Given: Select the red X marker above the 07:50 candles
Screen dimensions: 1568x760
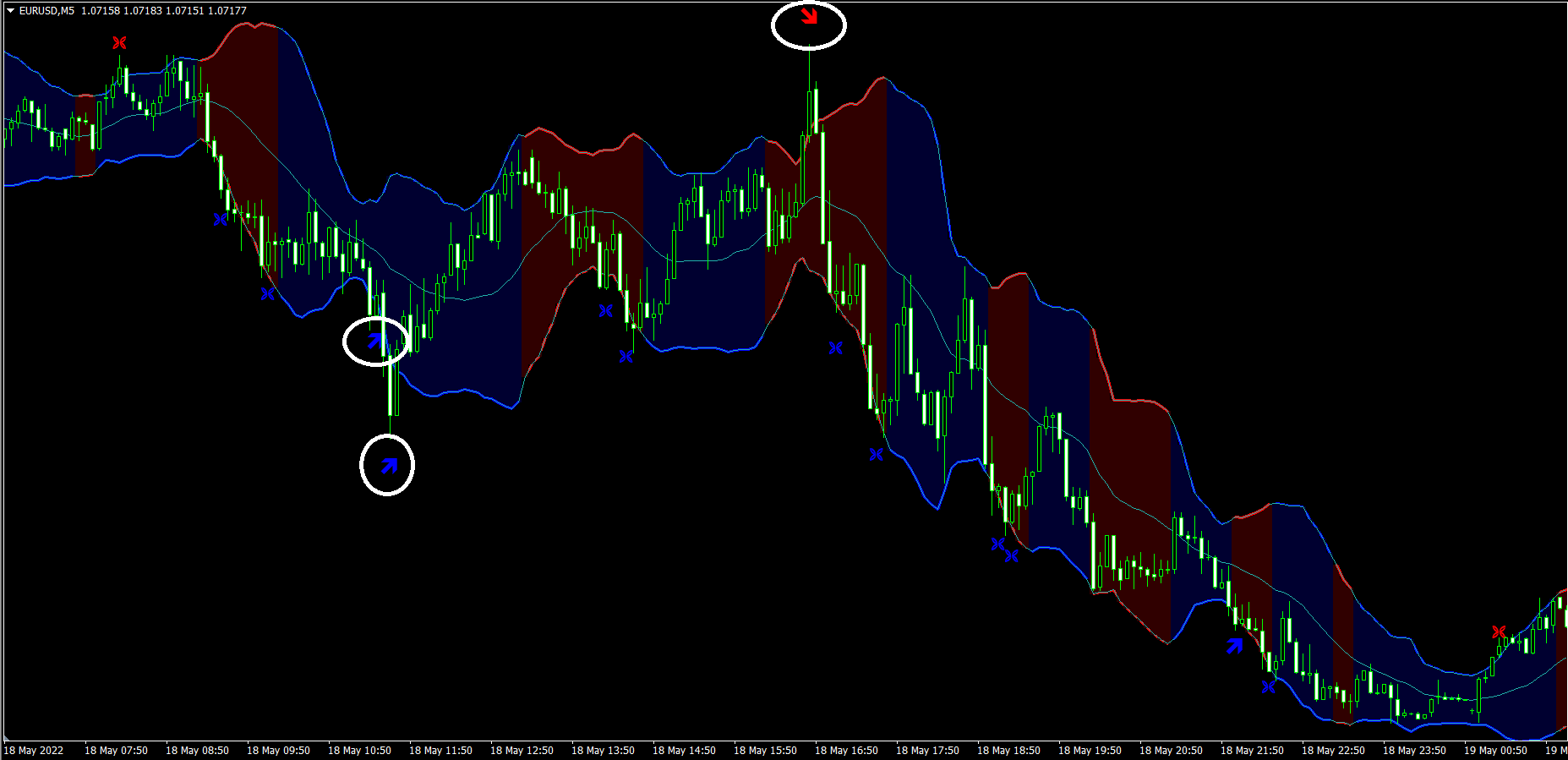Looking at the screenshot, I should 120,42.
